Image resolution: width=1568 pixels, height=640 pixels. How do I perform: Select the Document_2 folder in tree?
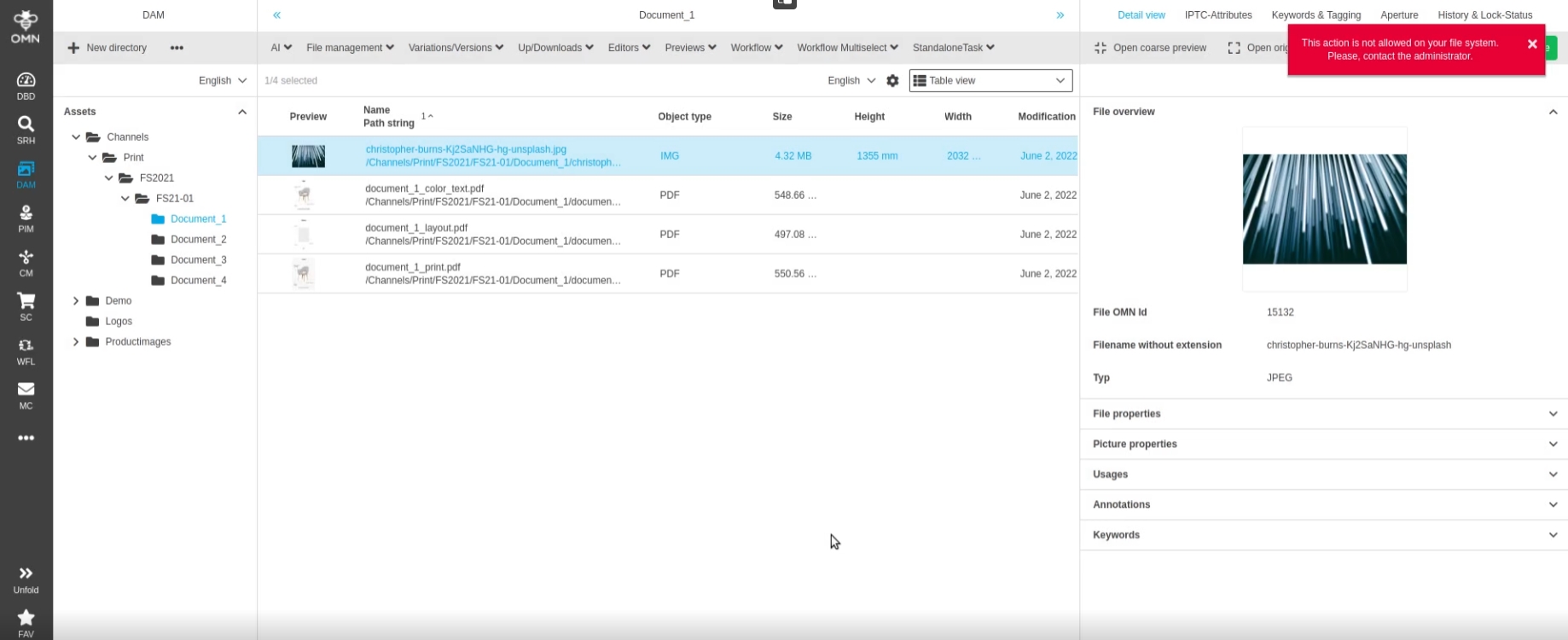pyautogui.click(x=198, y=239)
